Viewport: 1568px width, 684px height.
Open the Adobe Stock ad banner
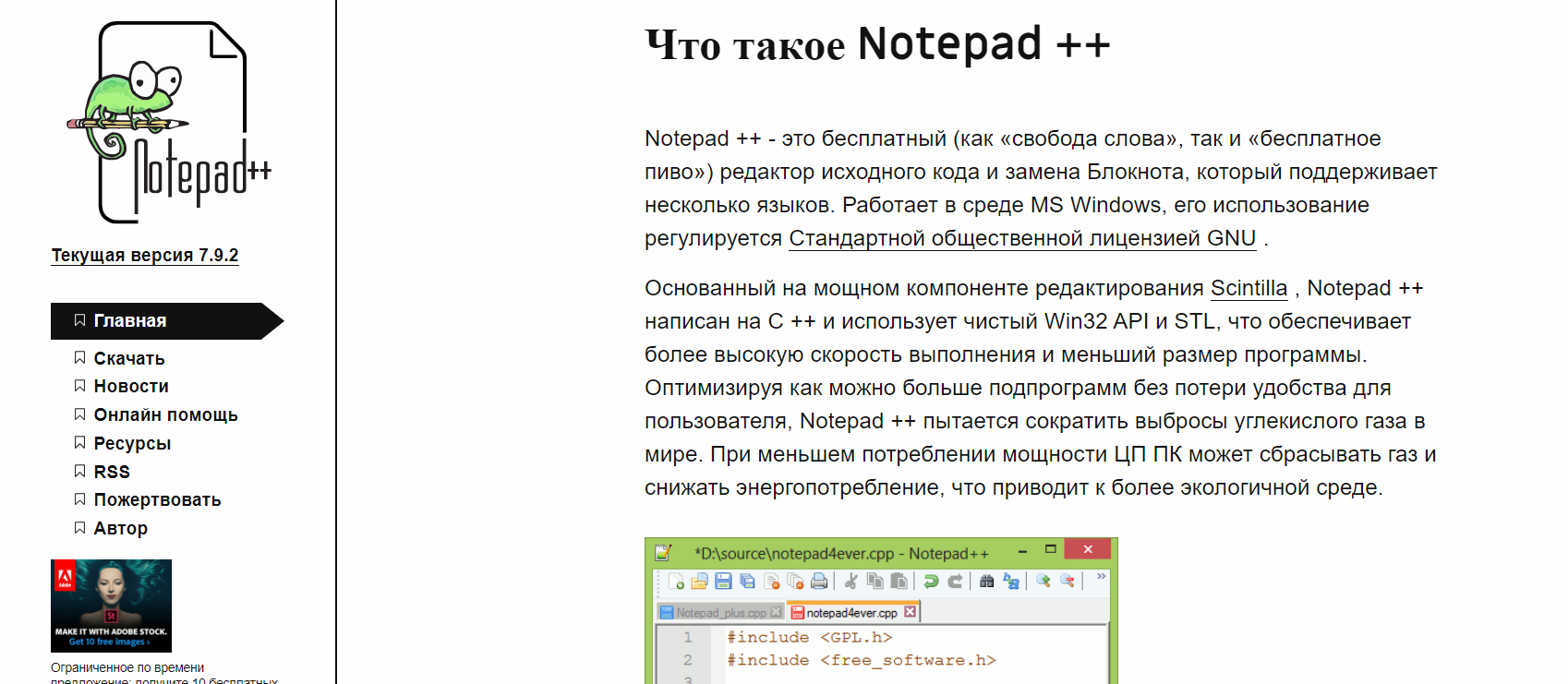pyautogui.click(x=111, y=606)
